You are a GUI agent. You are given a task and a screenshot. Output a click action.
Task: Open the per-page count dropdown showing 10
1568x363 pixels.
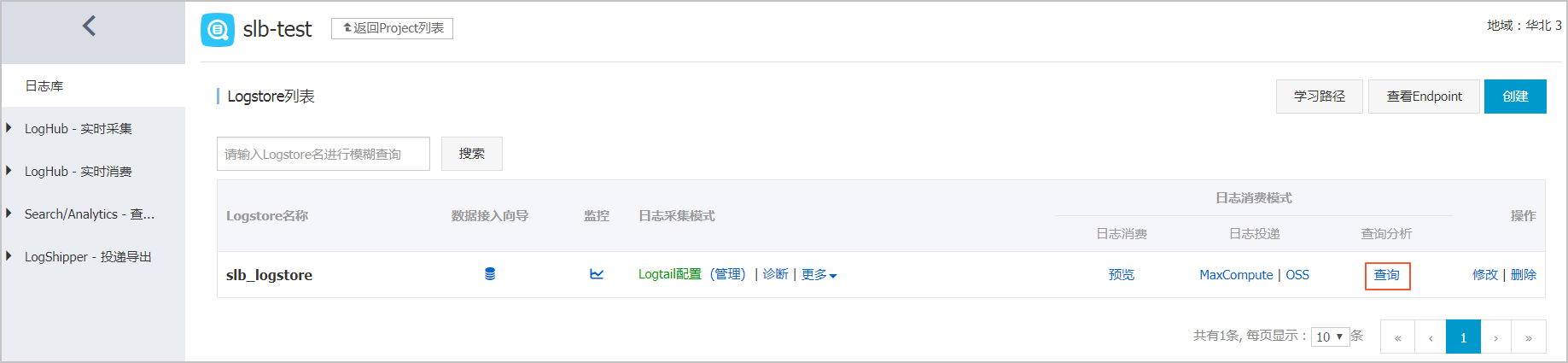[x=1330, y=337]
